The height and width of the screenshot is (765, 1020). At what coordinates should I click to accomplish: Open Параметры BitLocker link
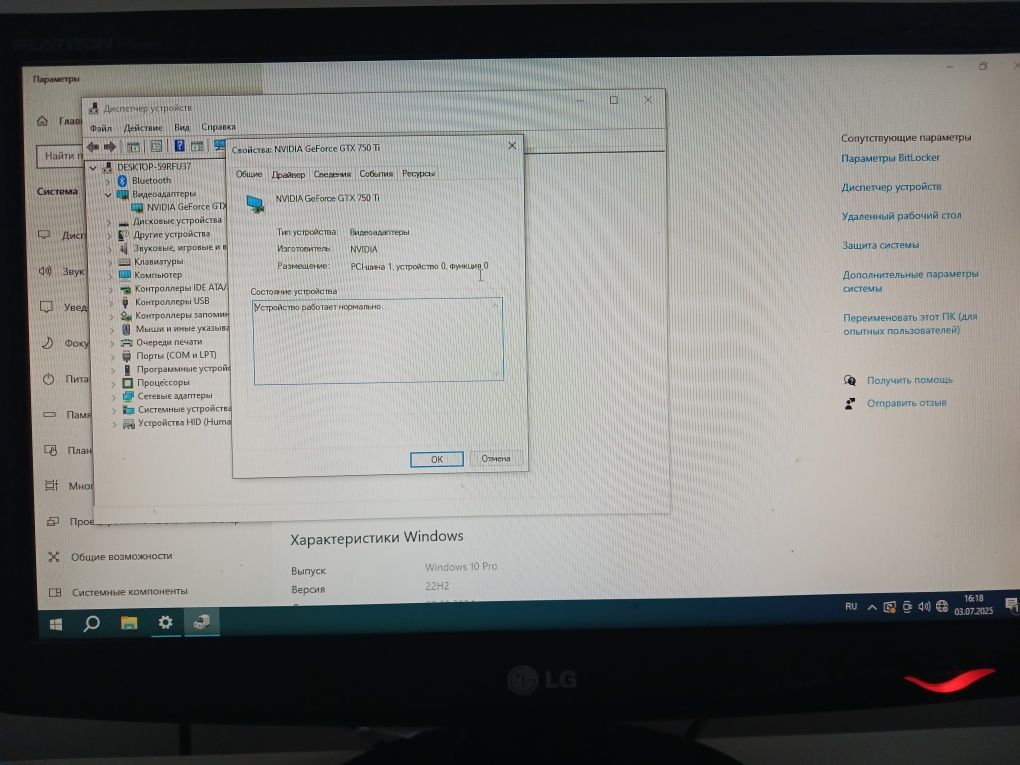[x=890, y=158]
